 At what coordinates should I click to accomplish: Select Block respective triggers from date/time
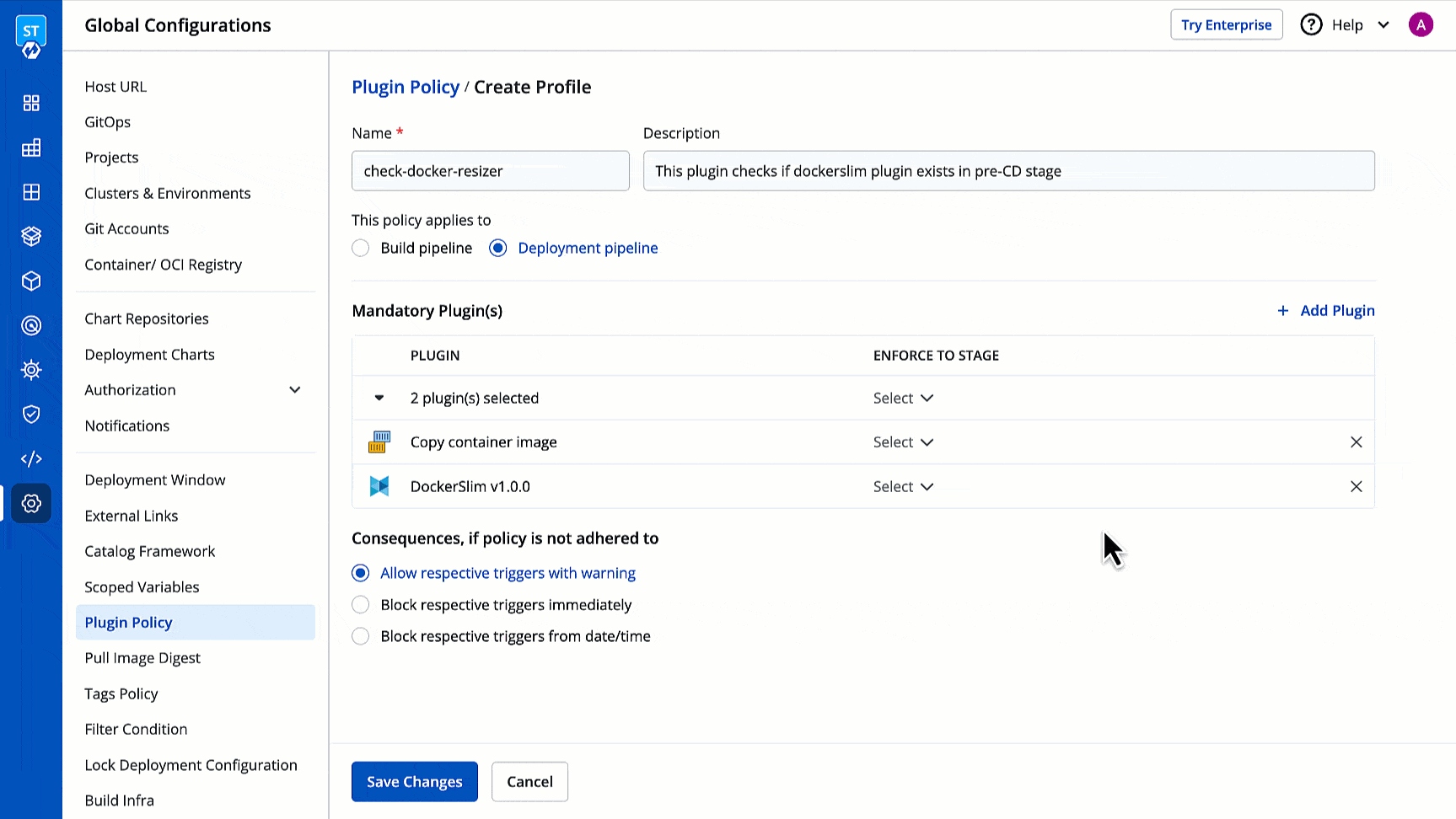tap(360, 636)
